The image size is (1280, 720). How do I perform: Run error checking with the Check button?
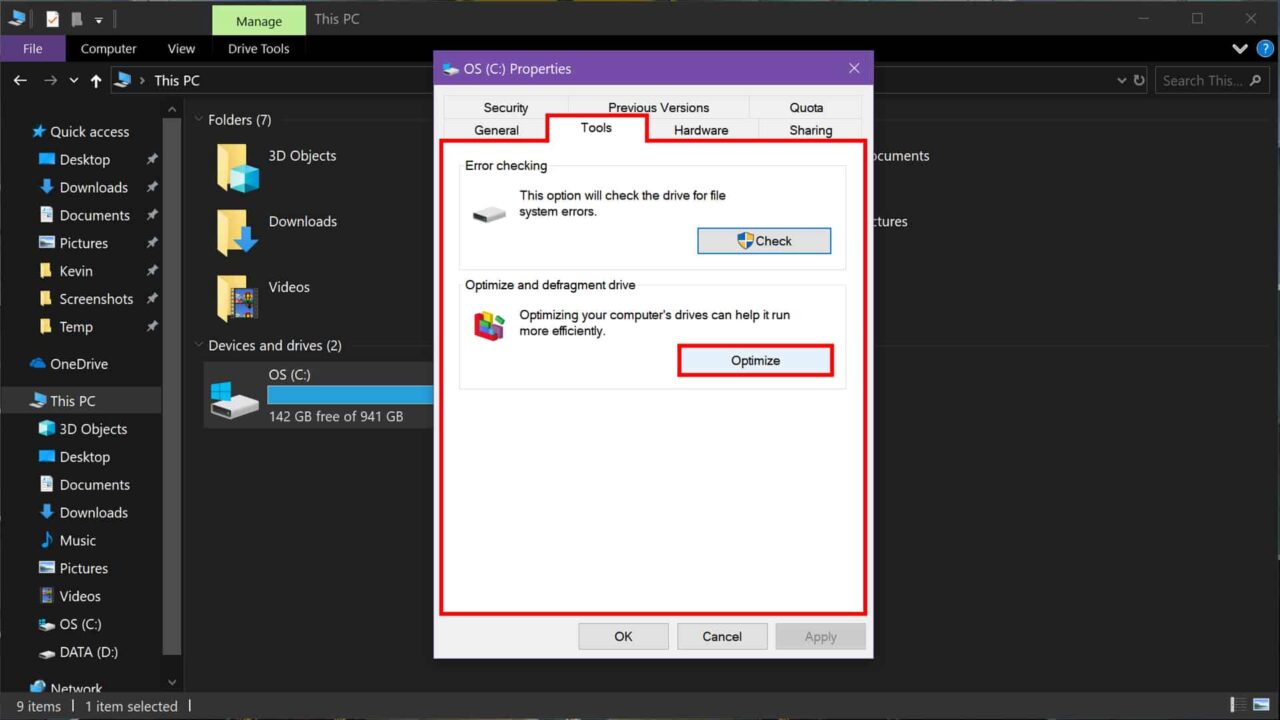pos(764,240)
